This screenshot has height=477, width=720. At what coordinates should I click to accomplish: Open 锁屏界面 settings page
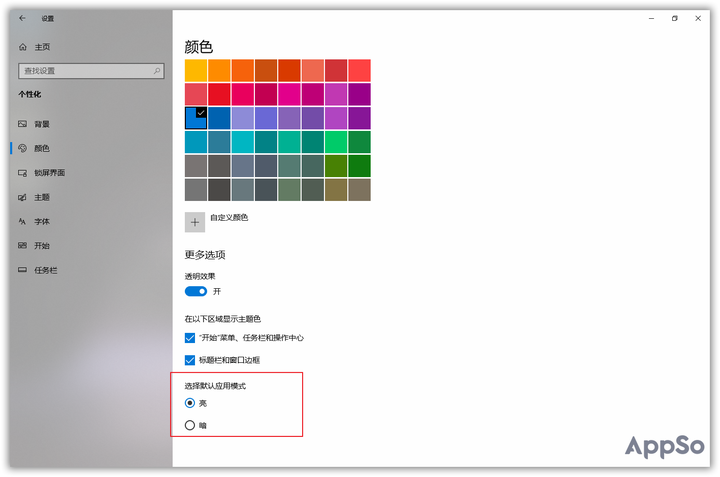pyautogui.click(x=50, y=173)
